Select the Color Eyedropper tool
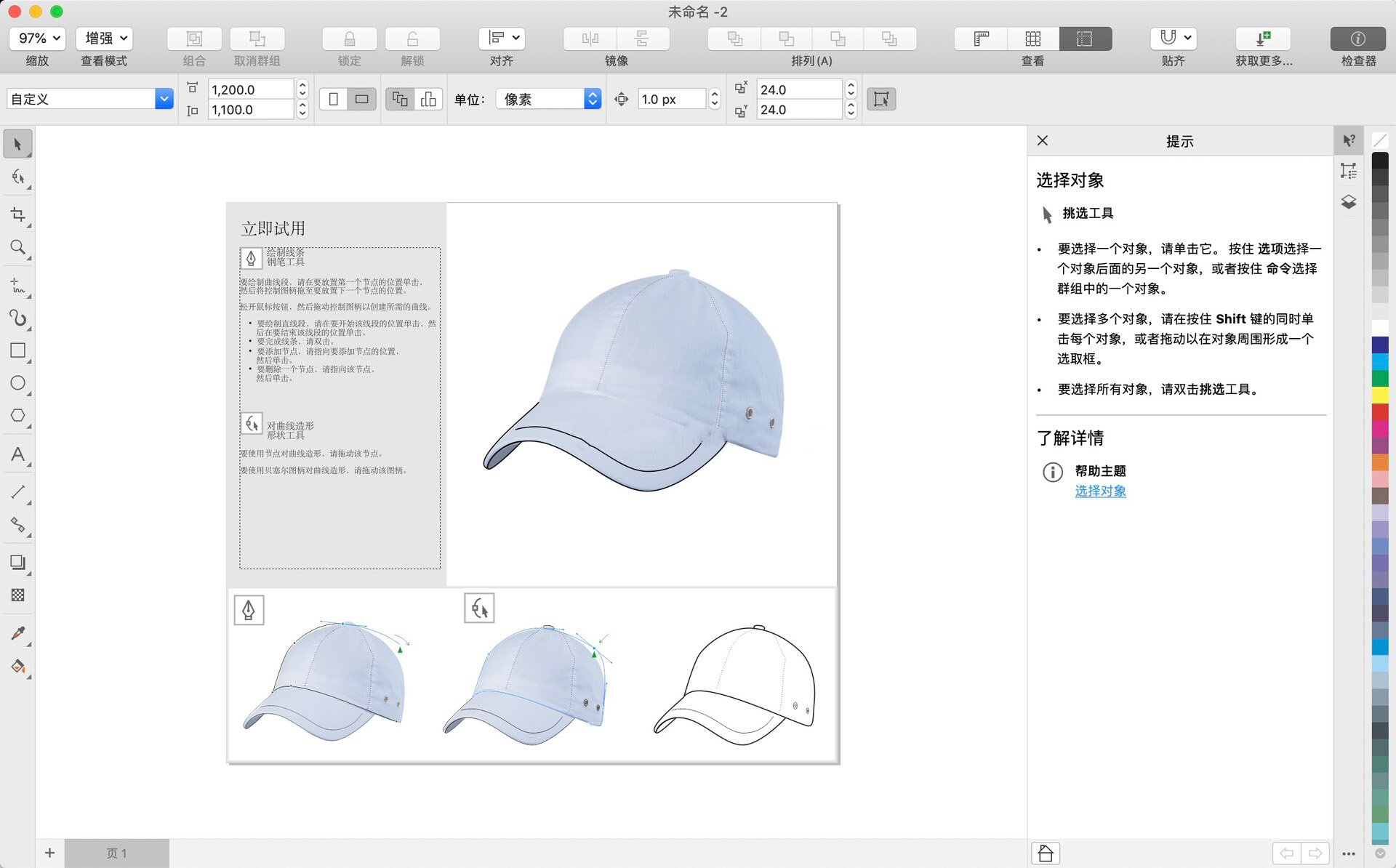The height and width of the screenshot is (868, 1396). (x=18, y=633)
